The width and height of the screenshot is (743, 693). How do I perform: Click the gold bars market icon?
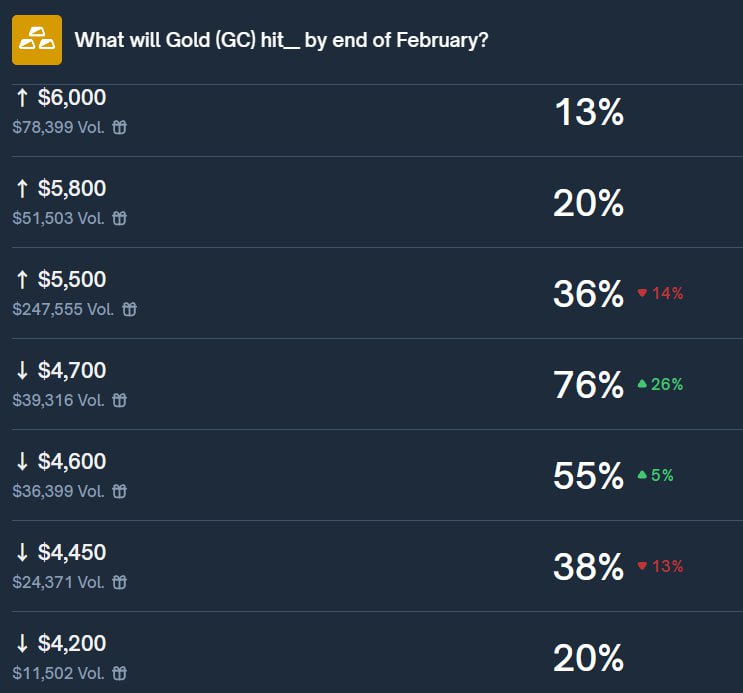tap(37, 40)
